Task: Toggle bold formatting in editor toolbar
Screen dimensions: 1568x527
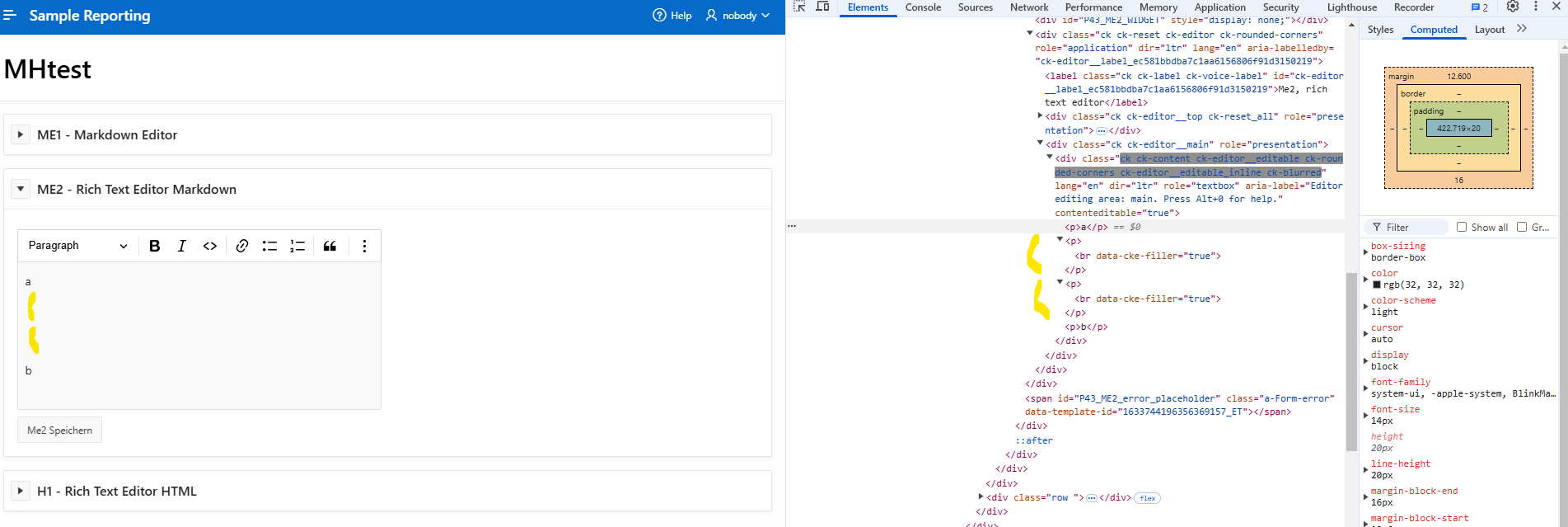Action: [155, 246]
